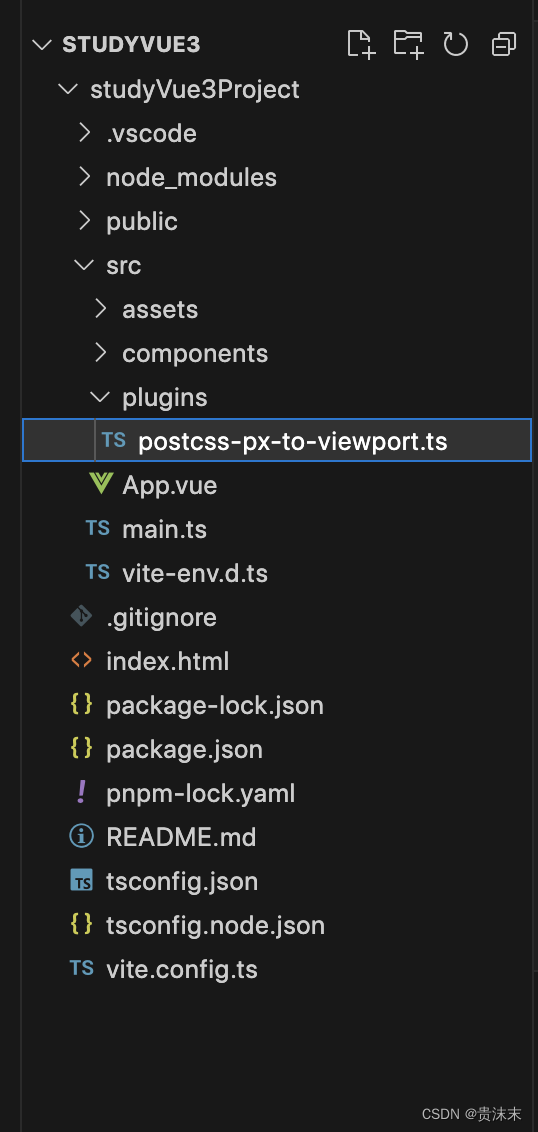
Task: Click the New Folder icon
Action: tap(408, 45)
